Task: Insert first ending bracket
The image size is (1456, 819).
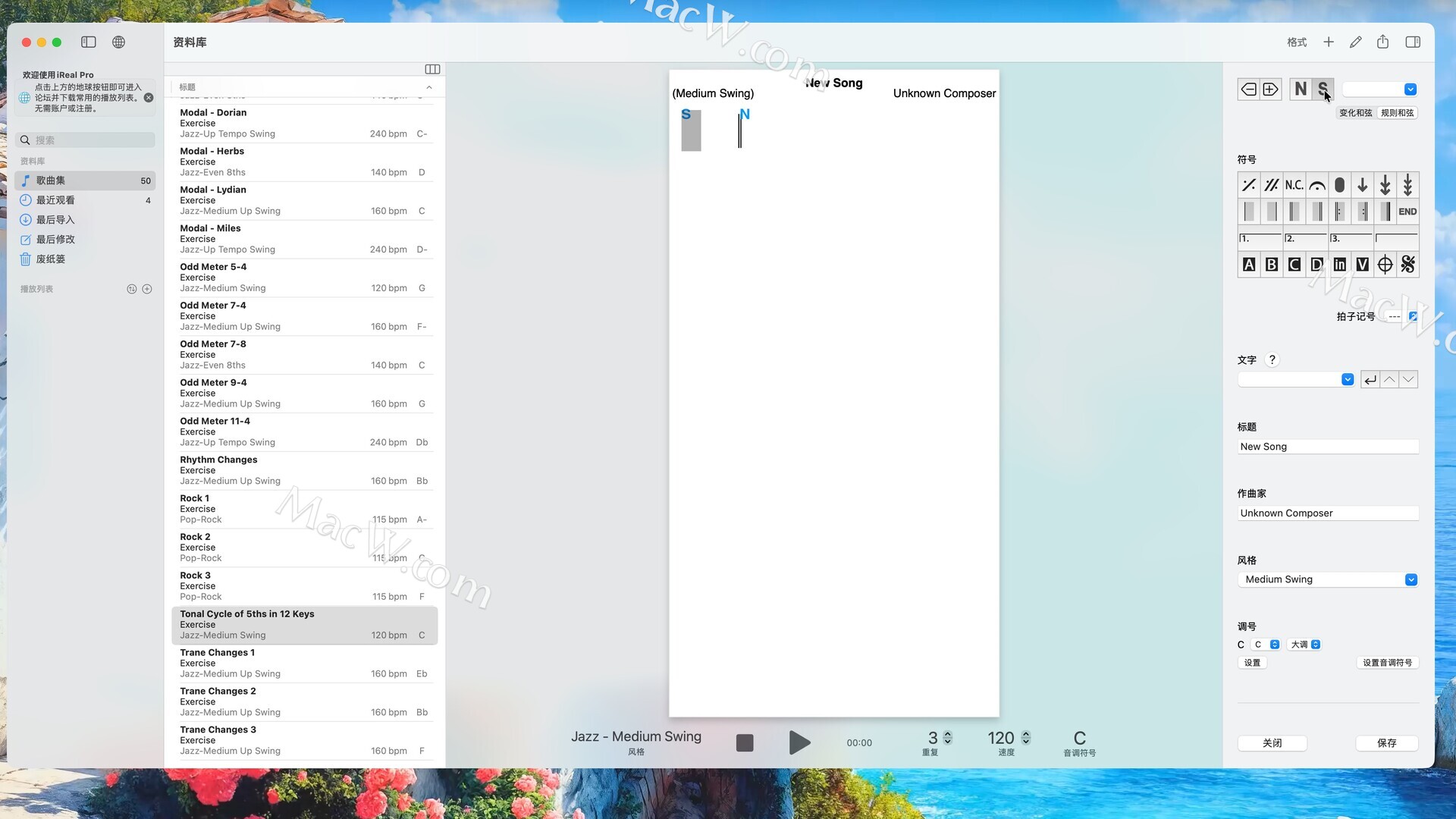Action: [x=1260, y=239]
